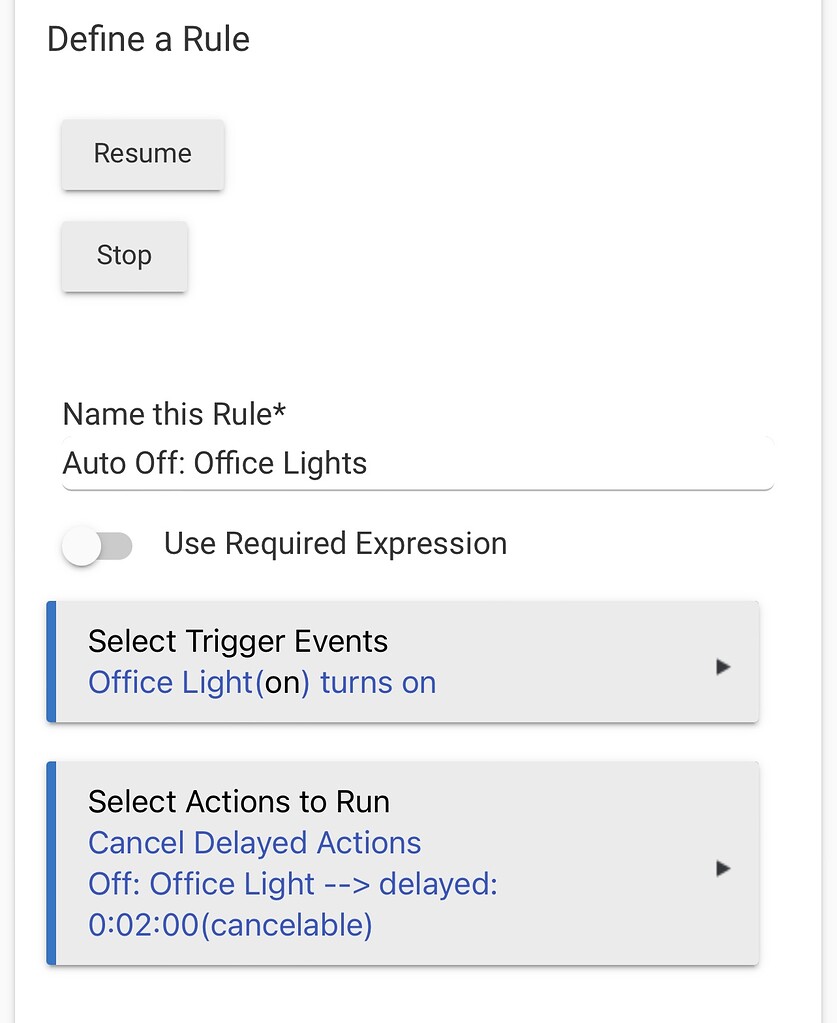Click the black triangle icon beside actions list
The width and height of the screenshot is (837, 1023).
(x=724, y=869)
